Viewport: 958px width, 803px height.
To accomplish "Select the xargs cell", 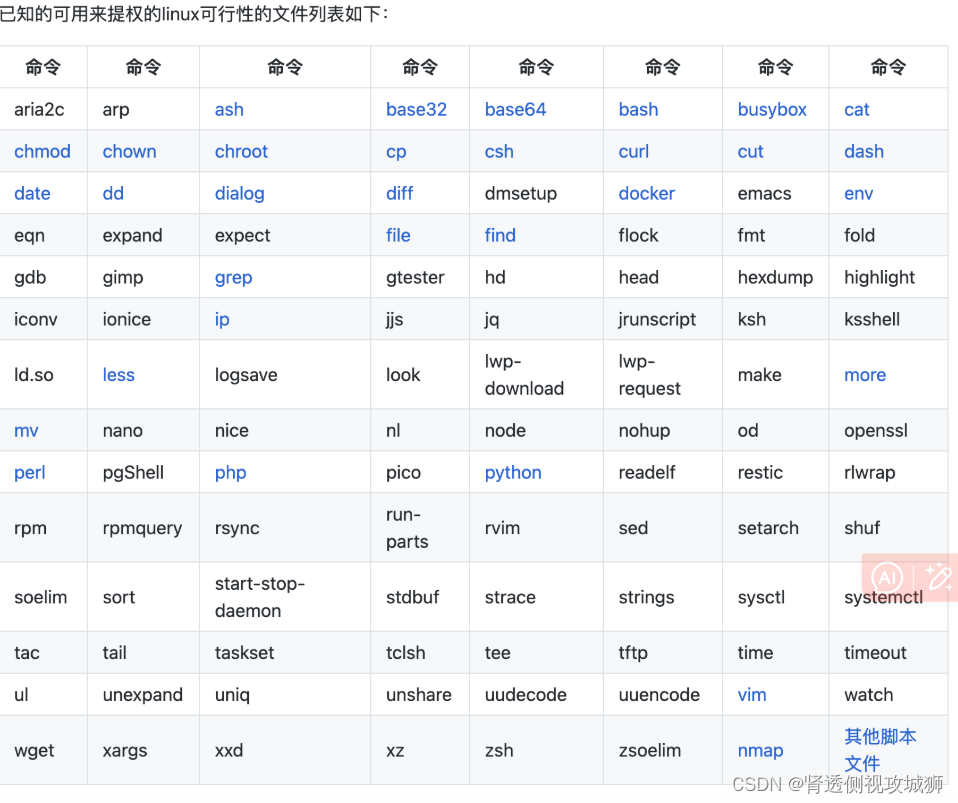I will tap(144, 750).
